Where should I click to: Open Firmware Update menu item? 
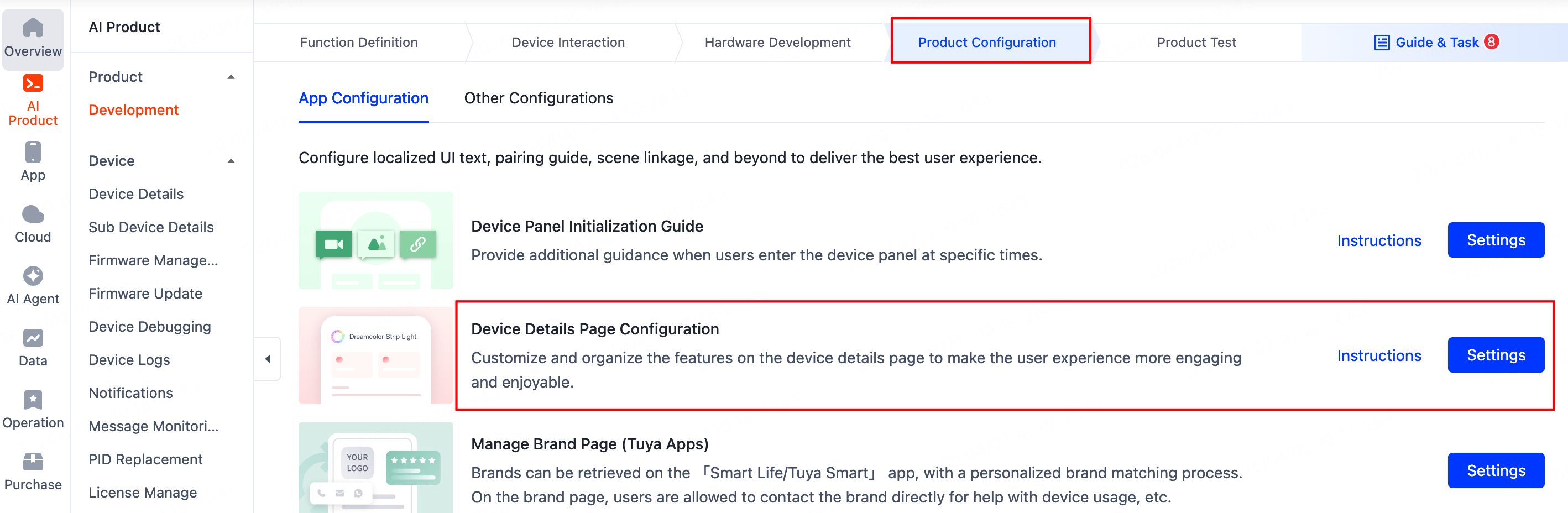point(145,294)
